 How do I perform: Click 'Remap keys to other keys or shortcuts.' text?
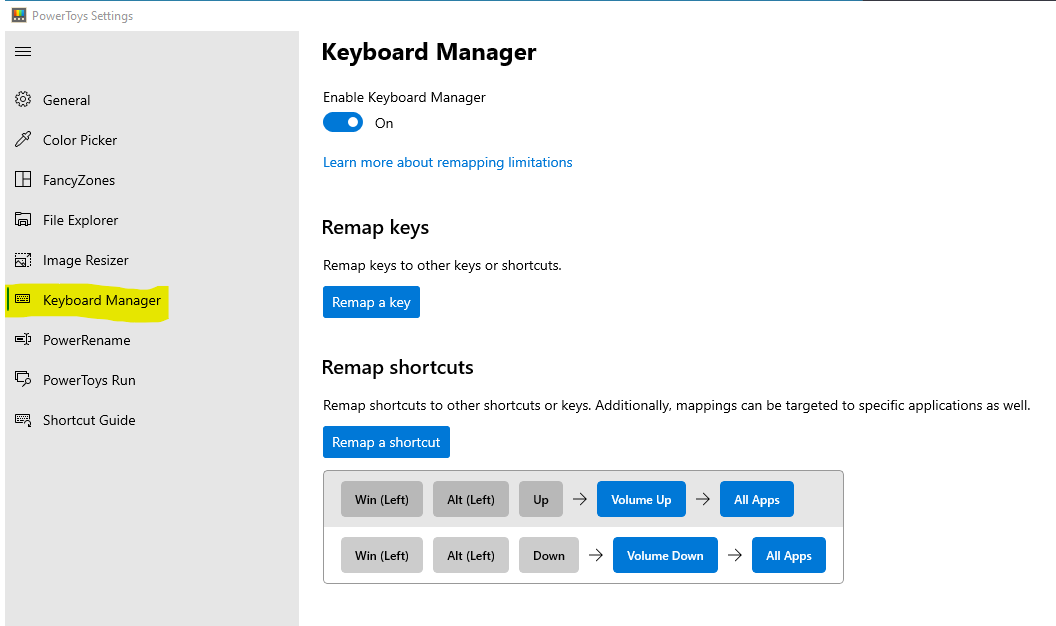pyautogui.click(x=442, y=265)
